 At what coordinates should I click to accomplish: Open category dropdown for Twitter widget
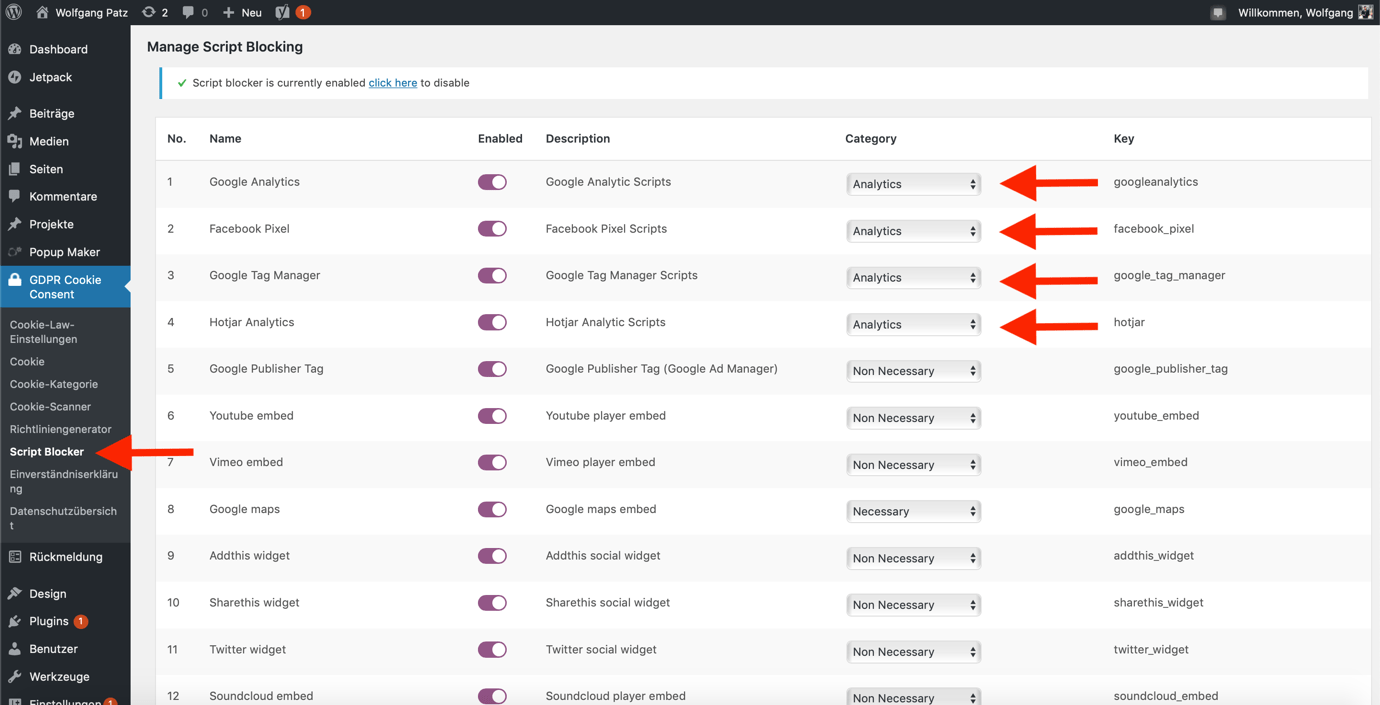pyautogui.click(x=913, y=652)
